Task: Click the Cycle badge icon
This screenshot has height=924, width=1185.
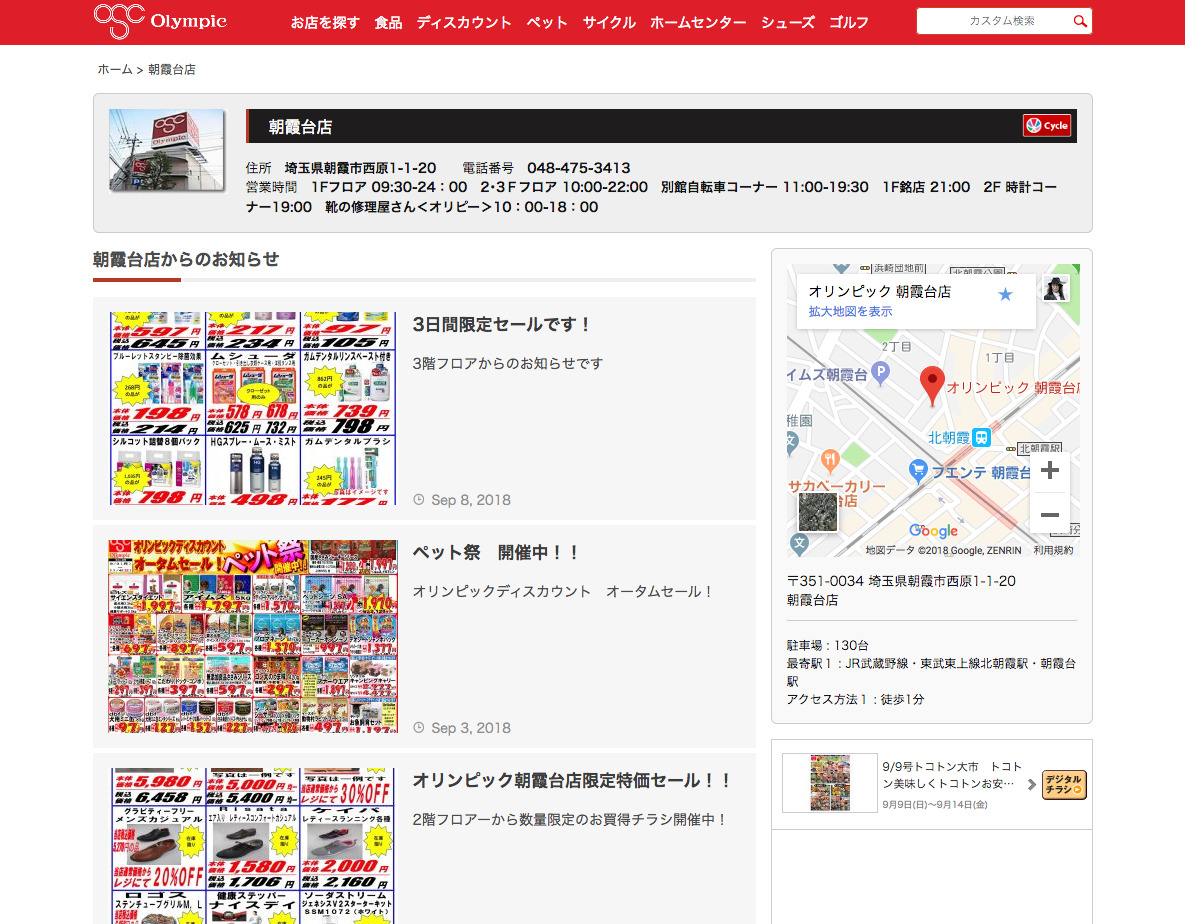Action: [x=1047, y=126]
